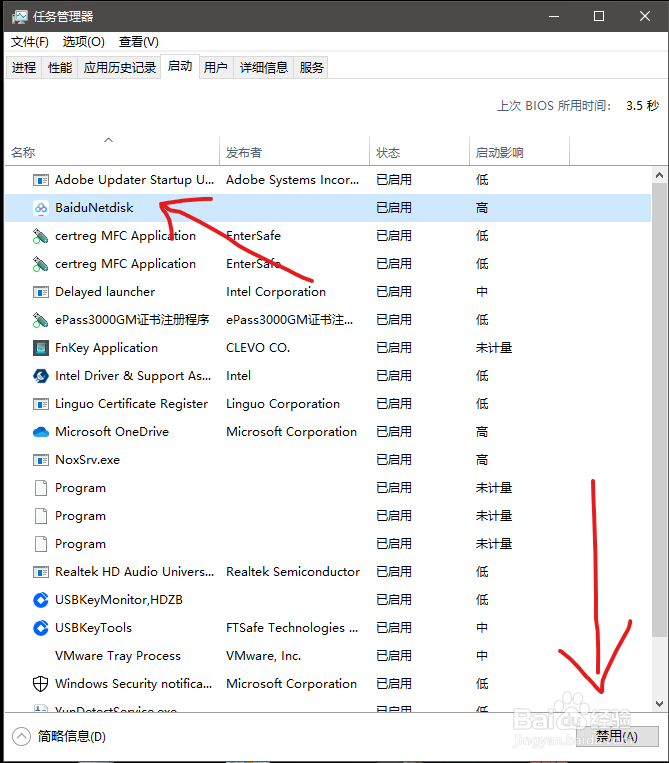Screen dimensions: 669x763
Task: Open the 查看(V) menu
Action: (x=139, y=42)
